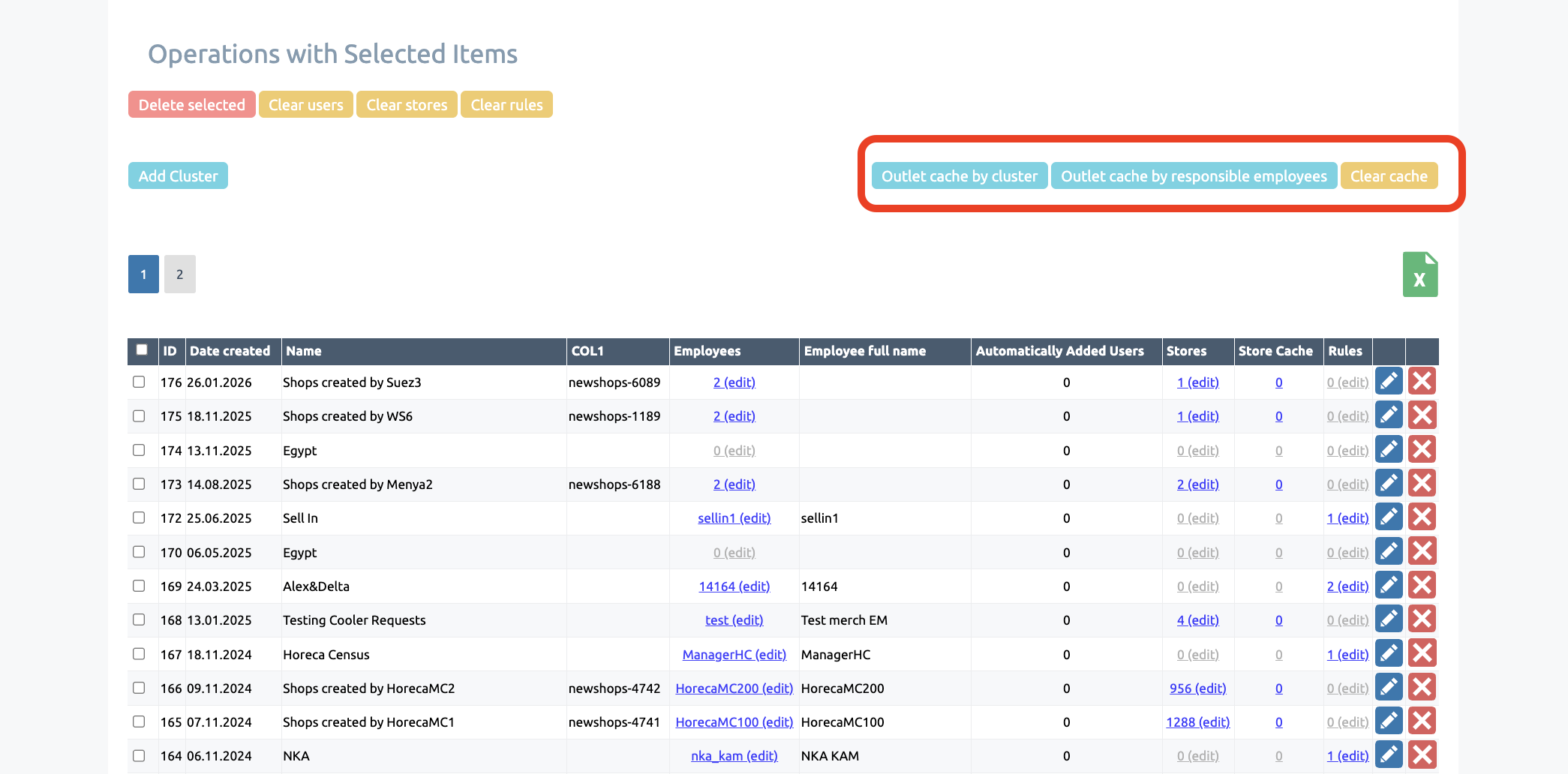Select page 1 in pagination
Image resolution: width=1568 pixels, height=774 pixels.
pos(143,274)
